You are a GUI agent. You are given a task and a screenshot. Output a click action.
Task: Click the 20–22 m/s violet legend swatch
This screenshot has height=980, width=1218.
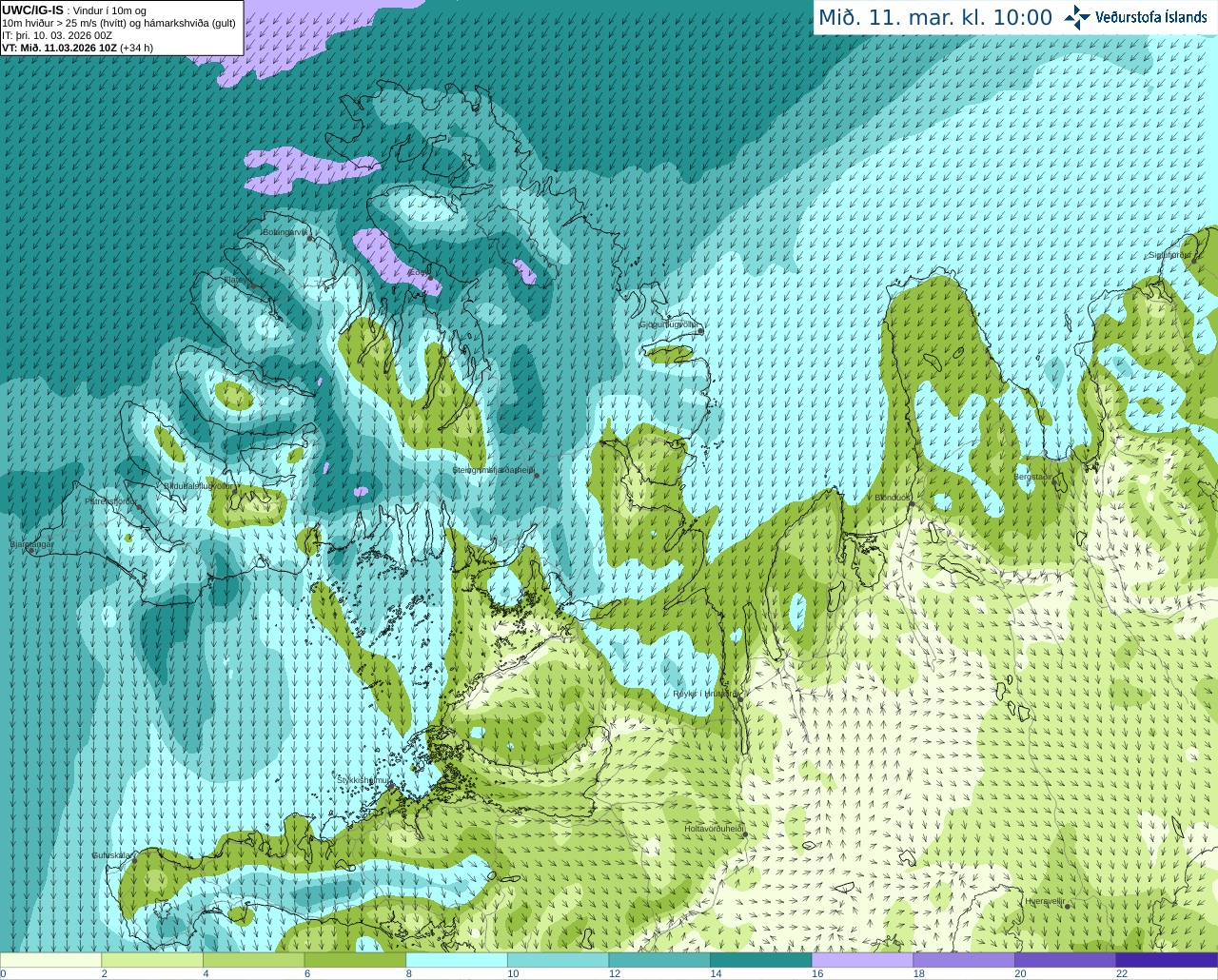tap(1066, 960)
